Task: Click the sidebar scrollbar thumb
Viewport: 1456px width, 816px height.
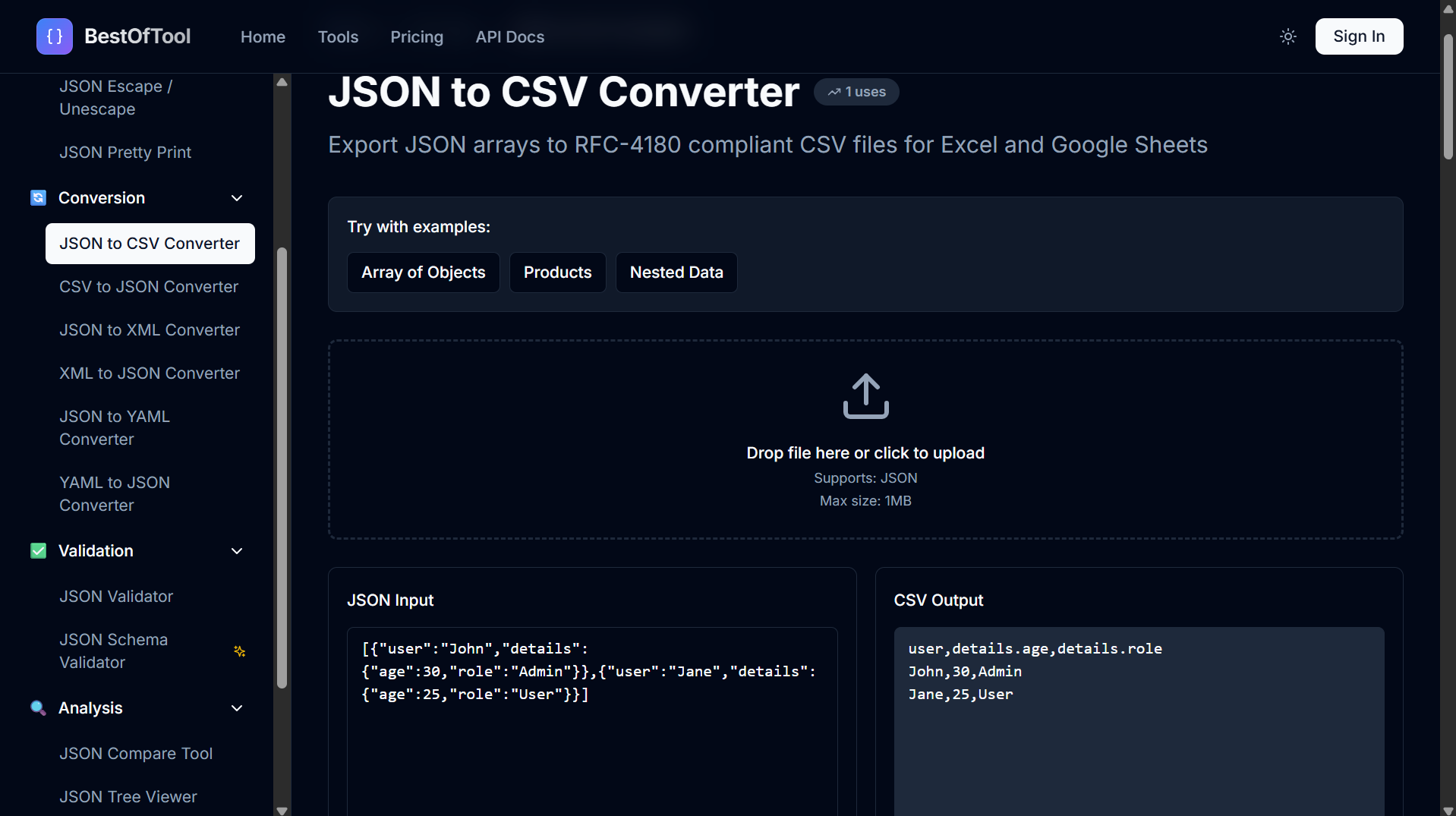Action: click(282, 468)
